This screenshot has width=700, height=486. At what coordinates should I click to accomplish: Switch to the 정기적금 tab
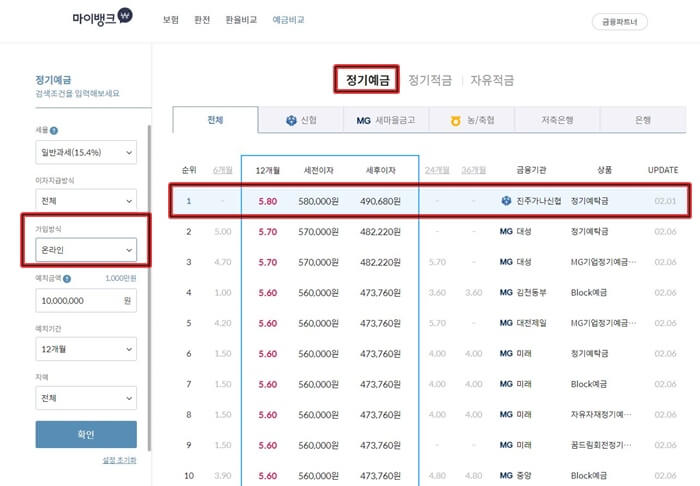(x=430, y=80)
